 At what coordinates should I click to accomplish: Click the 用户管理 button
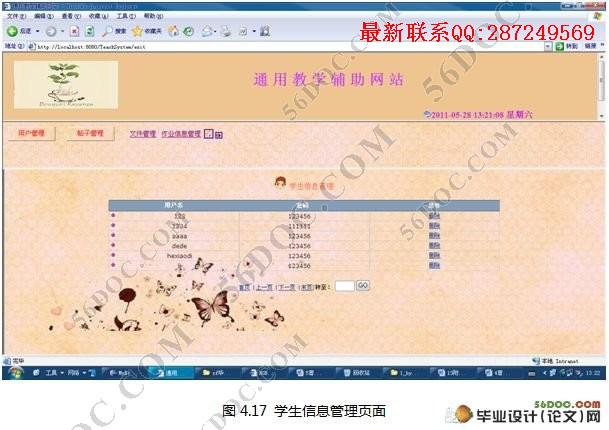pyautogui.click(x=31, y=133)
